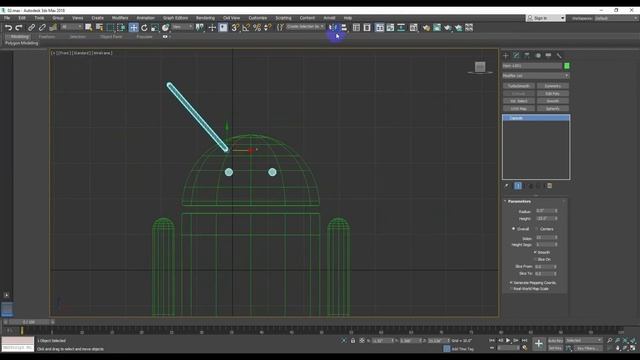
Task: Open Reference Coordinate System dropdown
Action: click(182, 27)
